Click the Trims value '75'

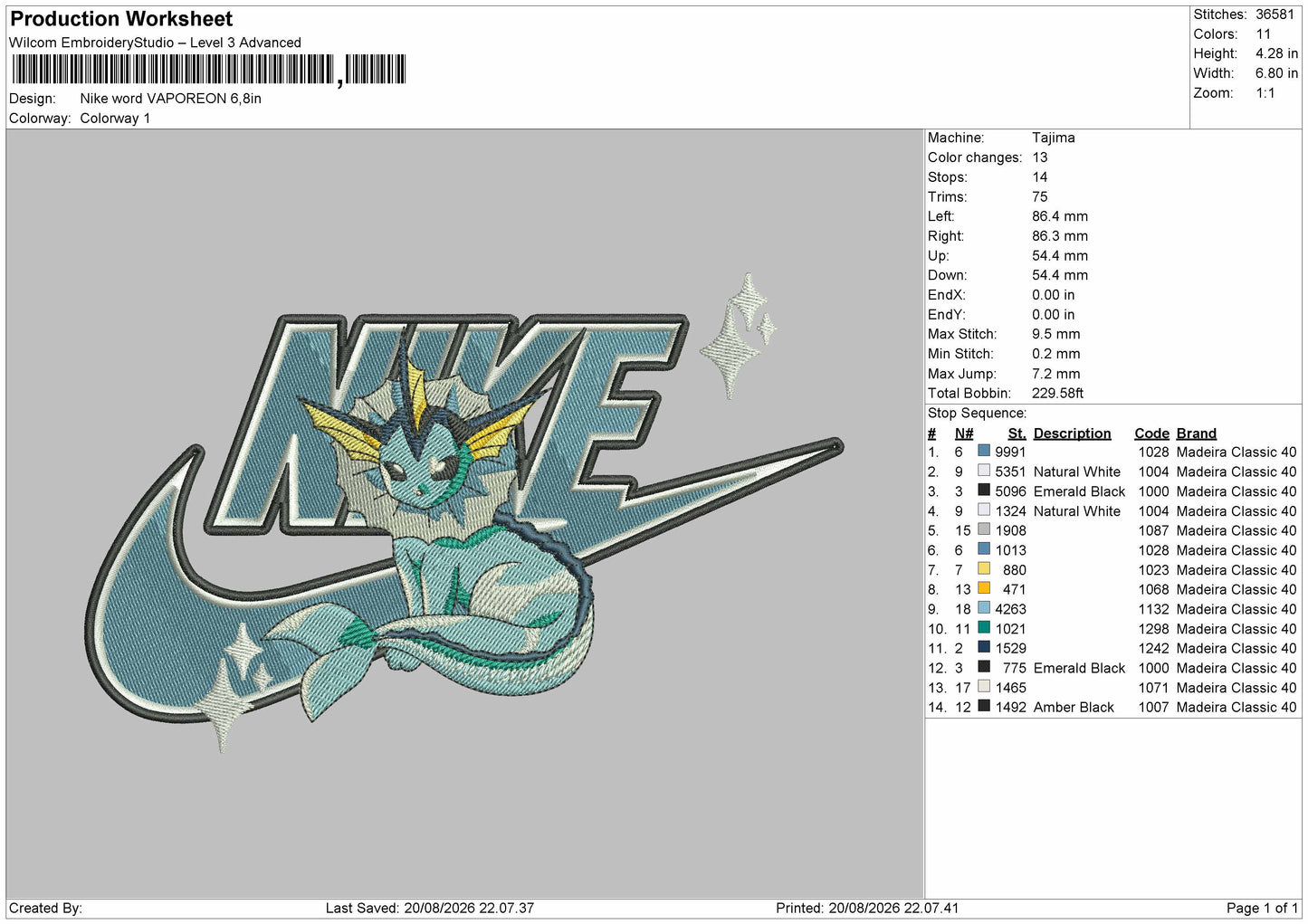tap(1040, 196)
